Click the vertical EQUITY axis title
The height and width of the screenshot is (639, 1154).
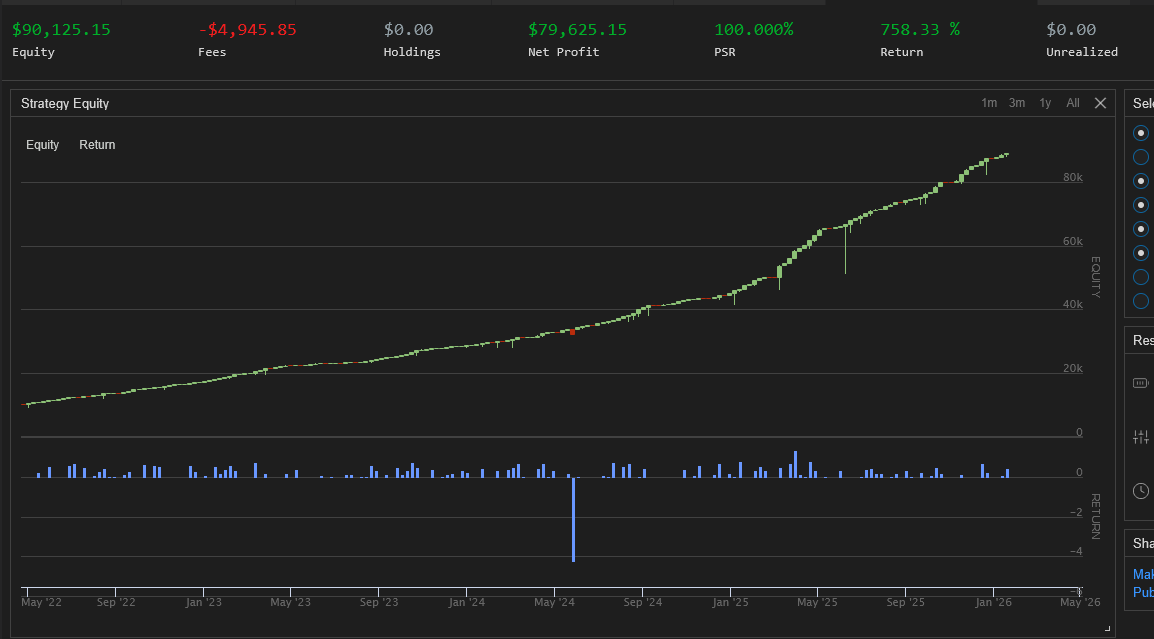click(1095, 277)
